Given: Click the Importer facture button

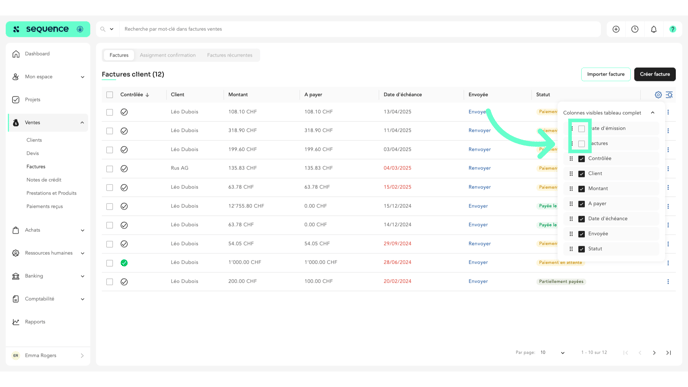Looking at the screenshot, I should coord(606,74).
